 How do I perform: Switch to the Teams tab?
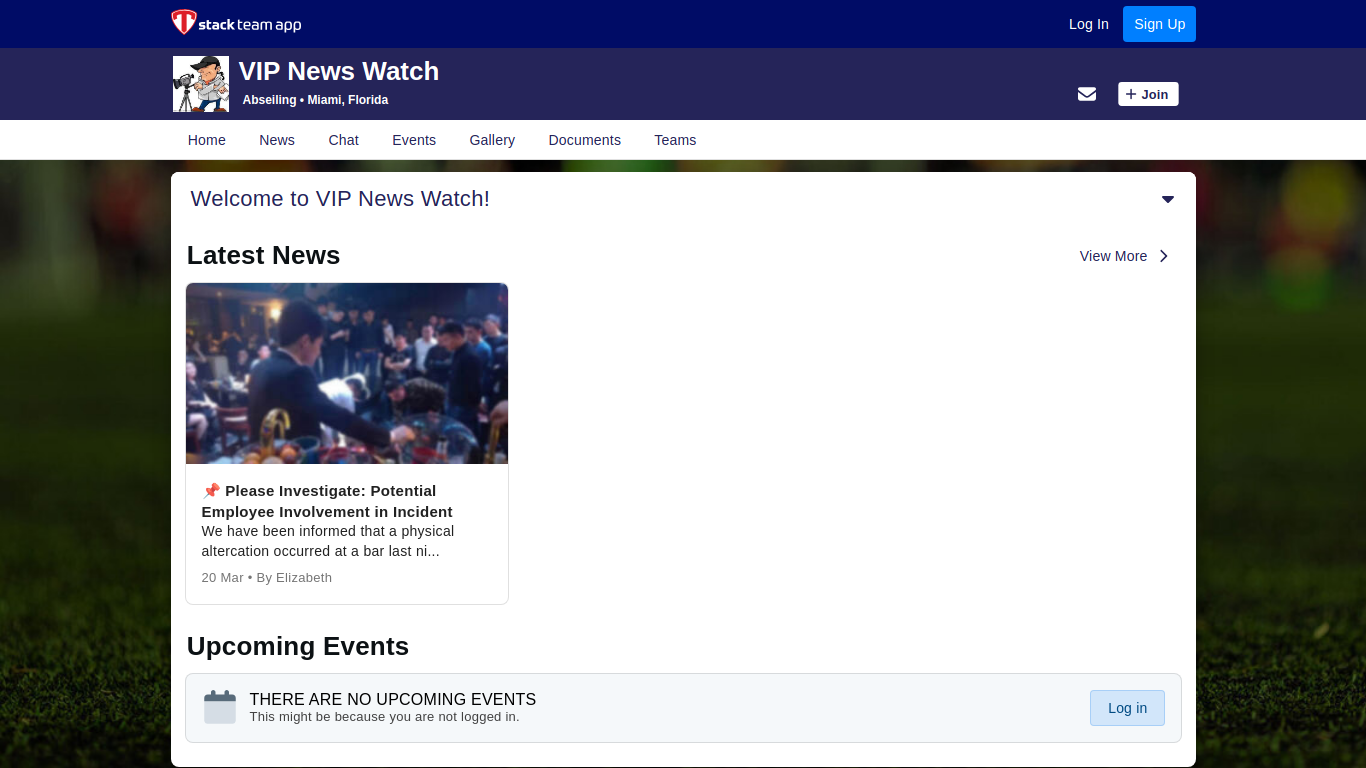675,140
